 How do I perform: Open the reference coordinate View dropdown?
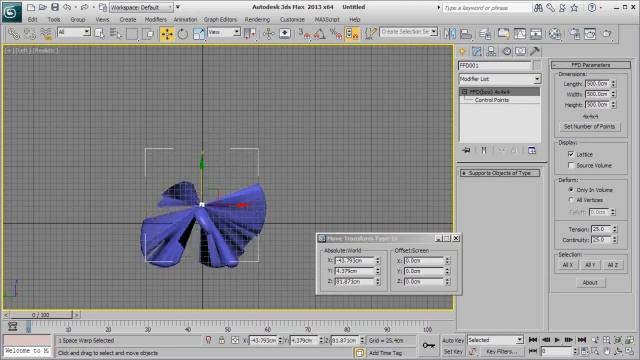tap(224, 32)
